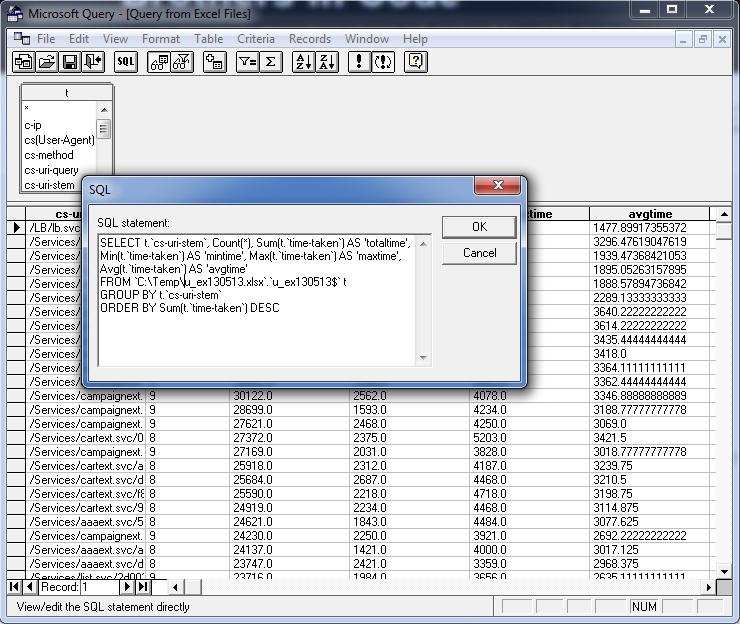Viewport: 740px width, 624px height.
Task: Click the Record number input field
Action: [x=100, y=587]
